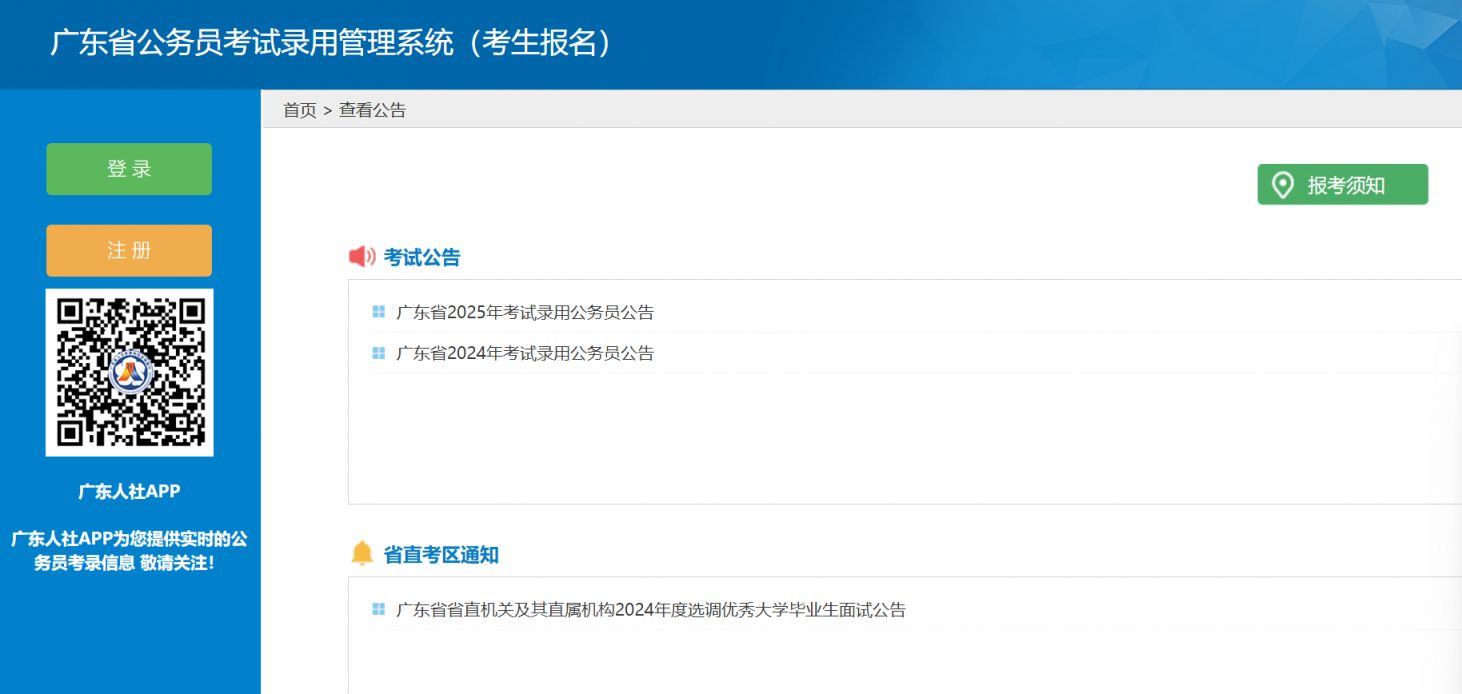Click the 广东人社APP QR code image
The image size is (1462, 694).
click(x=129, y=372)
